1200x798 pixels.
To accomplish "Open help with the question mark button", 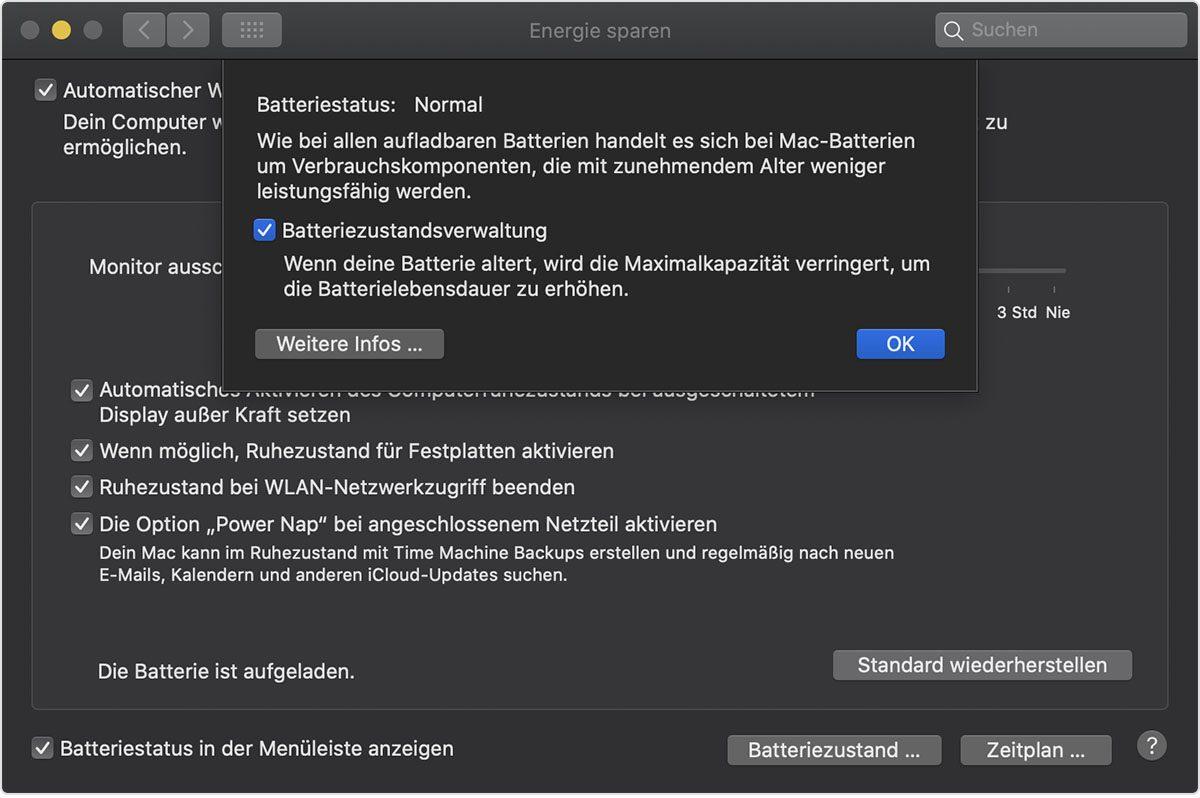I will [x=1152, y=745].
